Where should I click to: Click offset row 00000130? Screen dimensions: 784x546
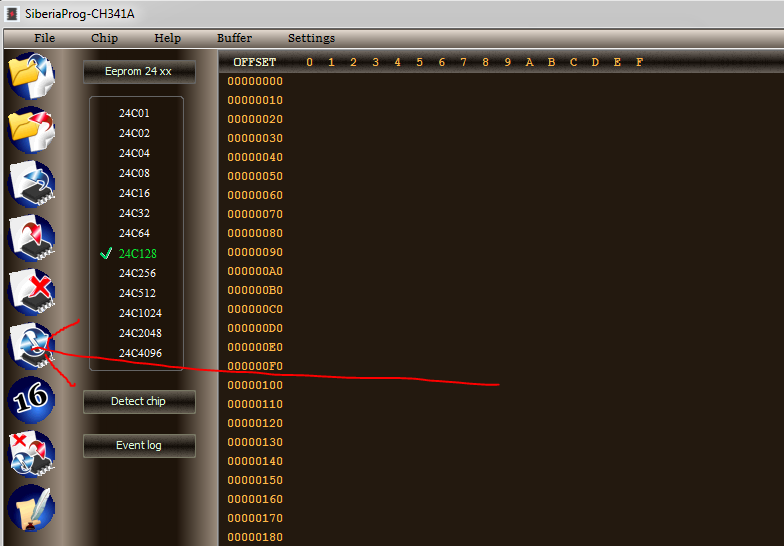coord(255,442)
